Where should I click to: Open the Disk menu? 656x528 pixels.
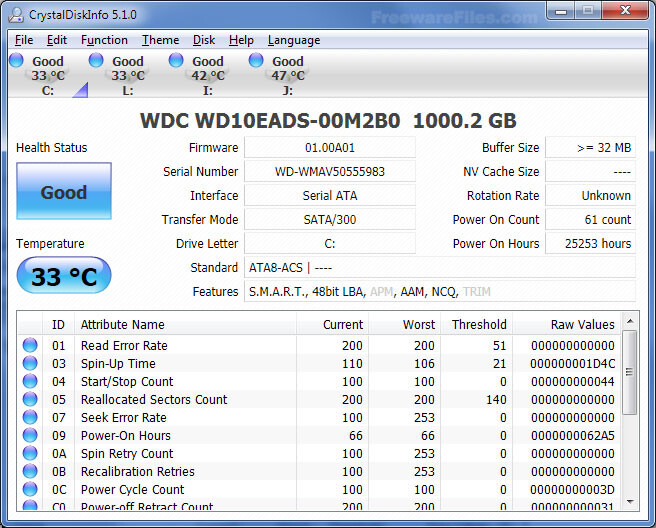click(x=204, y=40)
